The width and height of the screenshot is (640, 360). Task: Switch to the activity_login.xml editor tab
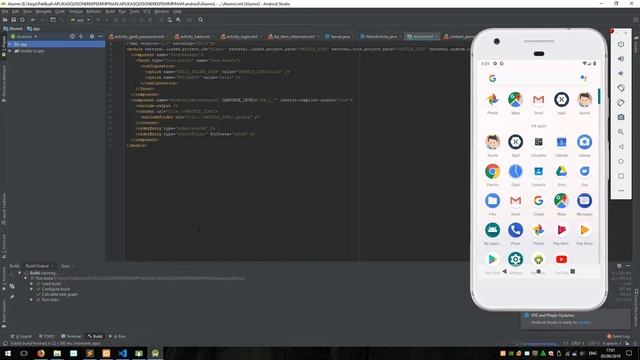point(242,36)
